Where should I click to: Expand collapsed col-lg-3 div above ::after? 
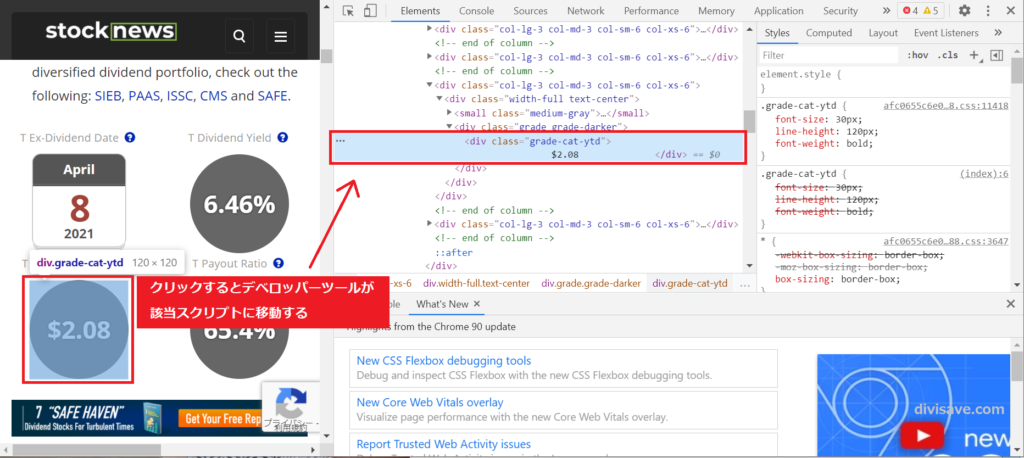(x=430, y=224)
